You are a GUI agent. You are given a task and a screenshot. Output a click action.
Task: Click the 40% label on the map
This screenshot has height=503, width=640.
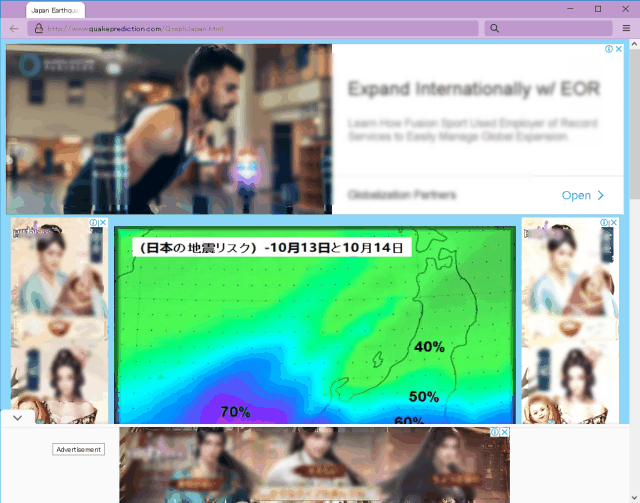point(429,347)
